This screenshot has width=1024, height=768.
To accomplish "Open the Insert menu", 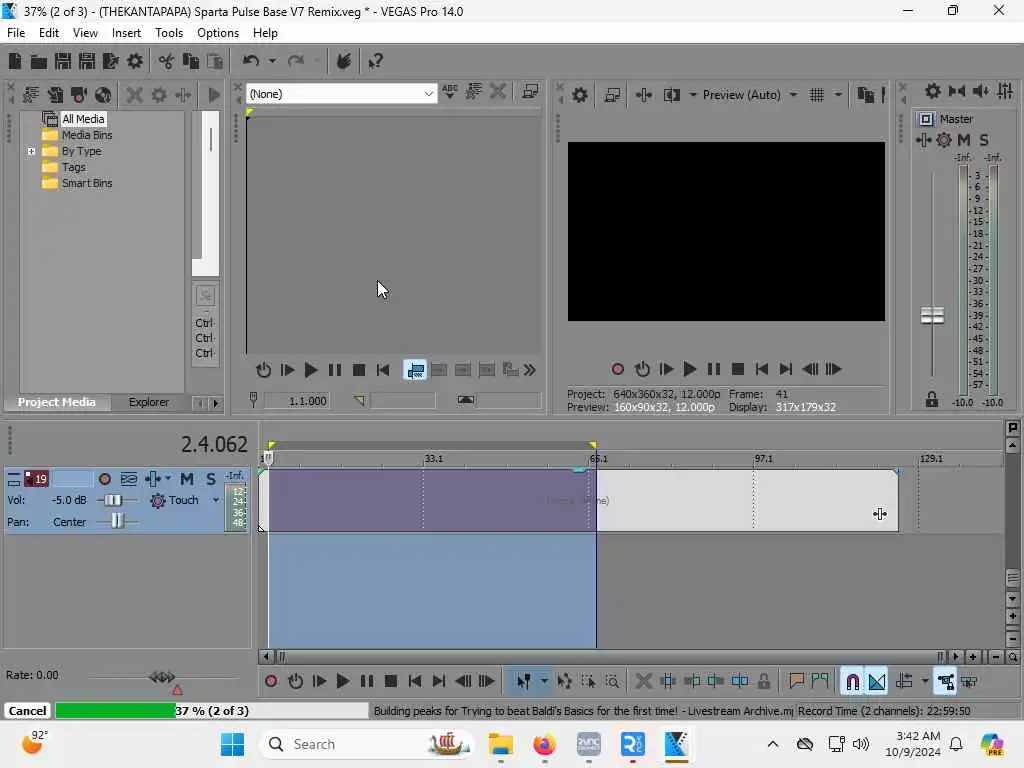I will [x=126, y=33].
